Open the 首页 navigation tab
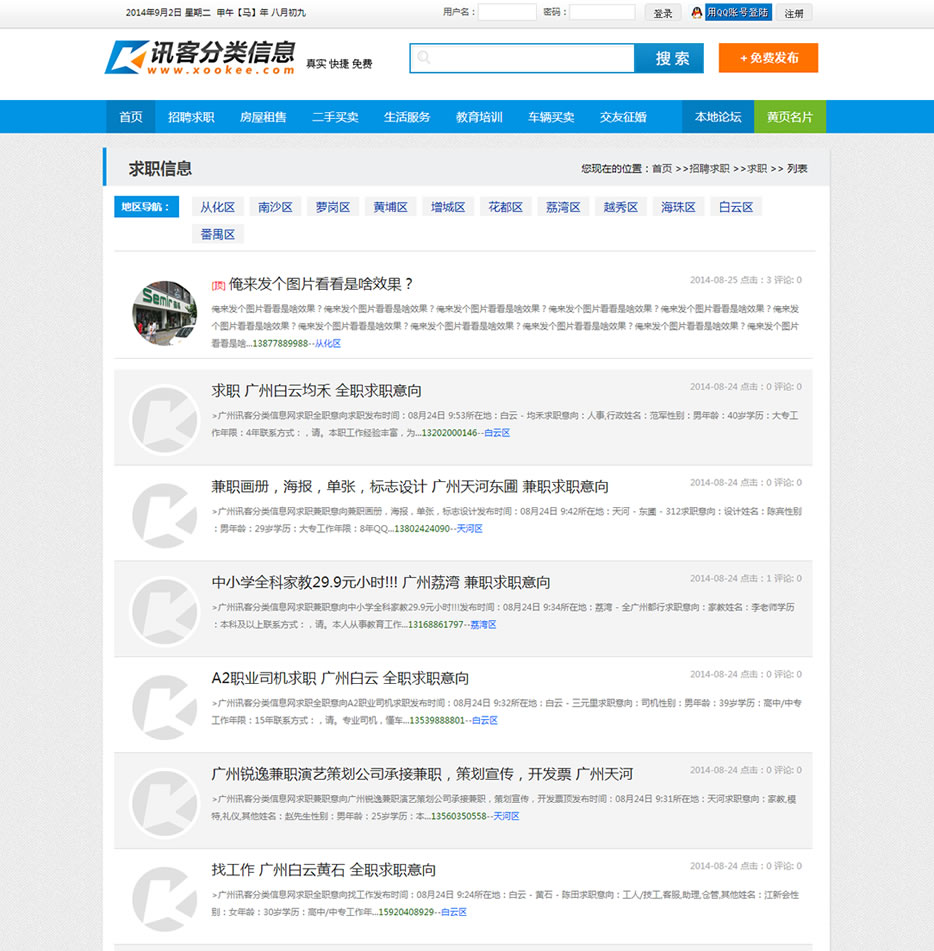Image resolution: width=934 pixels, height=951 pixels. (x=131, y=116)
